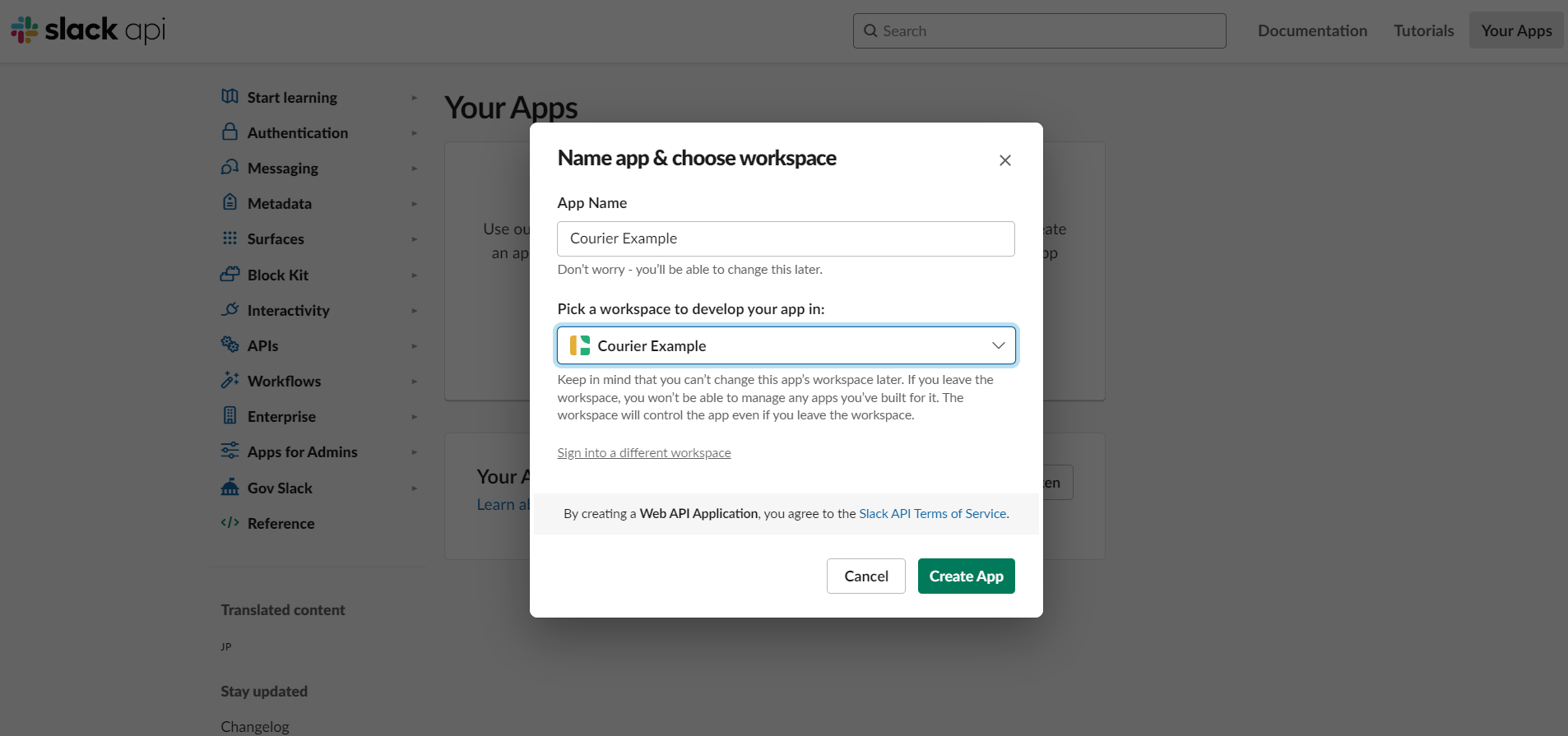Select Block Kit in sidebar

pos(278,275)
